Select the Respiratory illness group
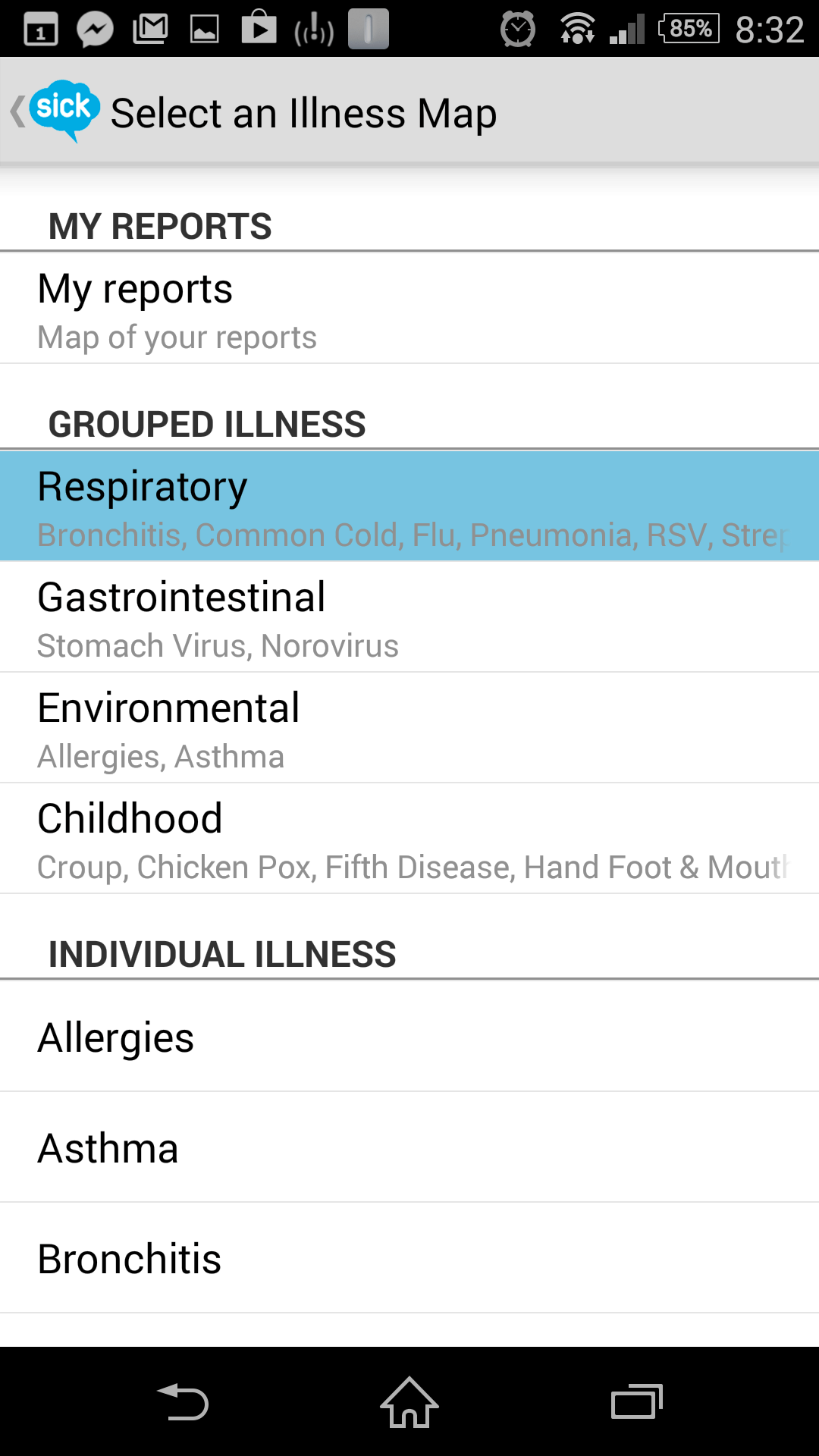819x1456 pixels. pyautogui.click(x=409, y=507)
